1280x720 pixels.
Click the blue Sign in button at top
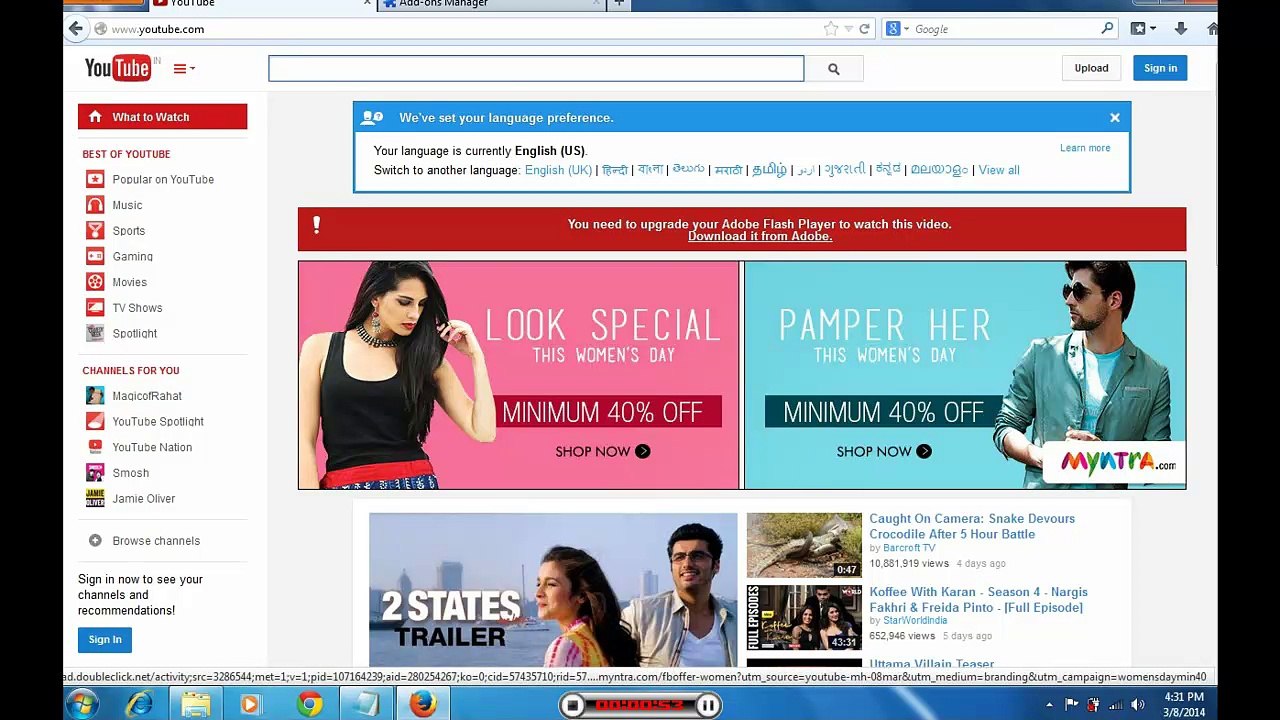1160,68
